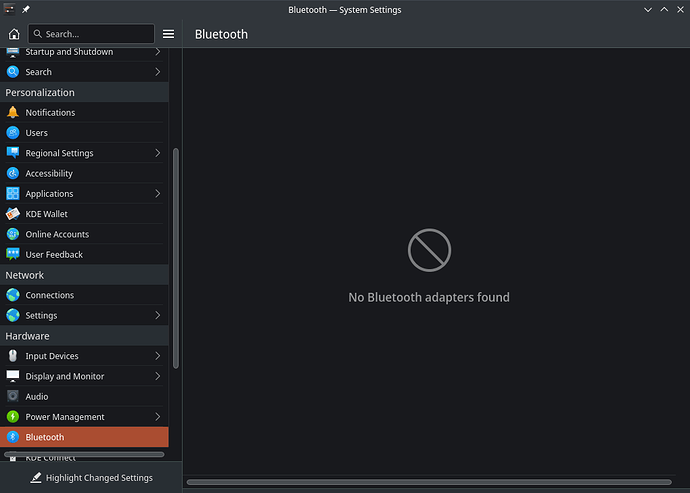
Task: Go to the settings home view
Action: click(14, 34)
